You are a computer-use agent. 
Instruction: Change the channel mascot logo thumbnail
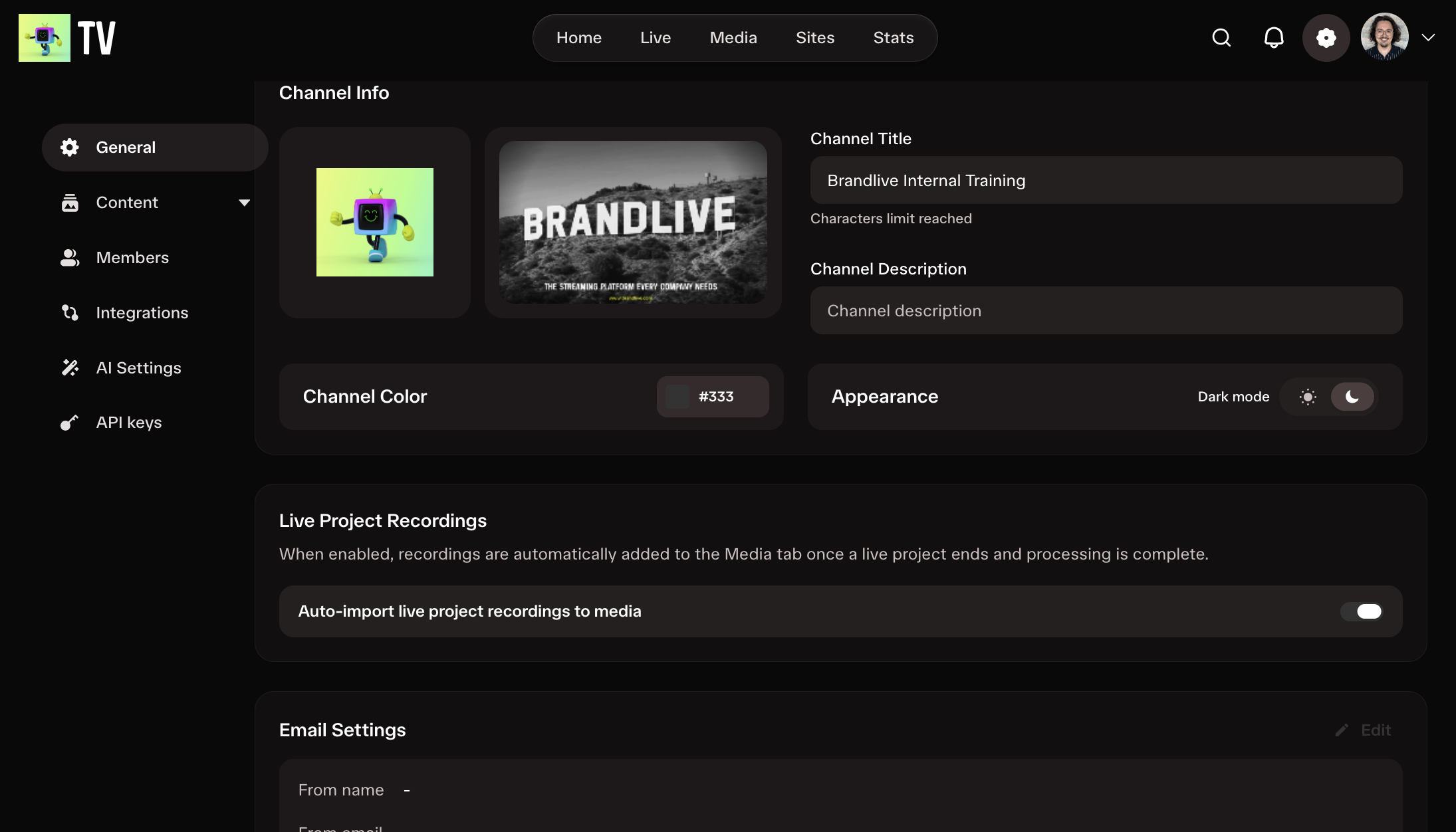pos(375,223)
